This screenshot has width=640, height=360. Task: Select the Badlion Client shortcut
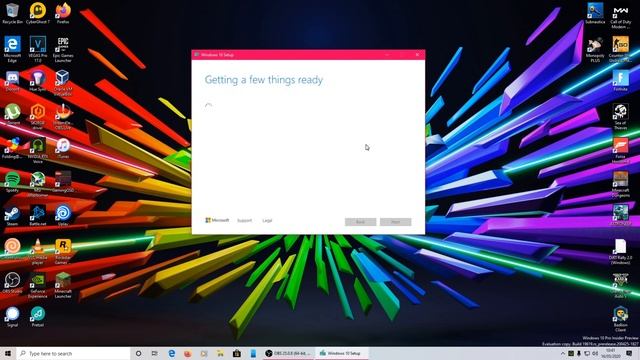pos(620,319)
